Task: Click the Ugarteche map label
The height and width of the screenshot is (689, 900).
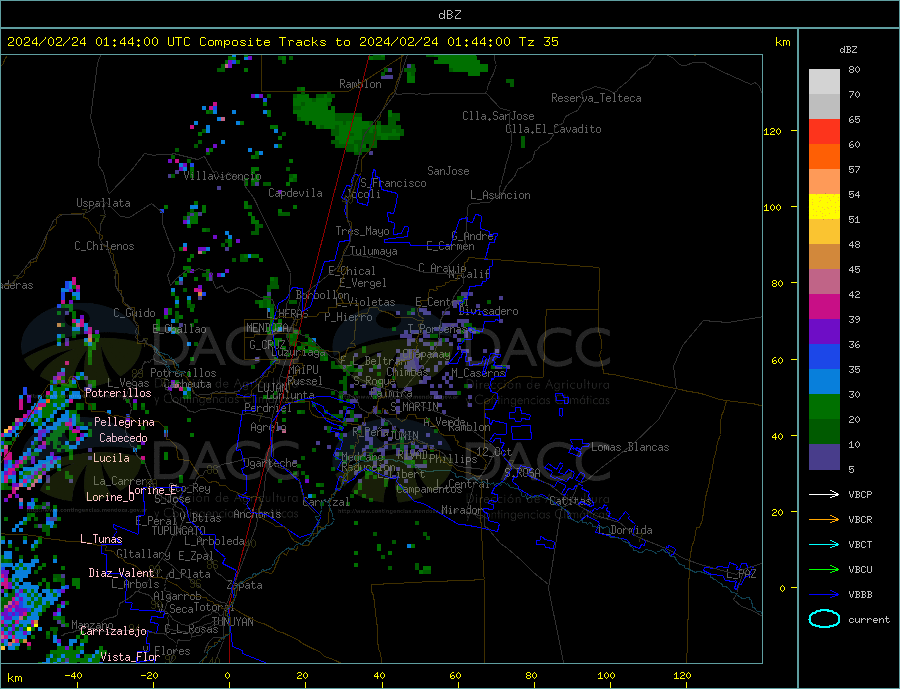Action: coord(270,463)
